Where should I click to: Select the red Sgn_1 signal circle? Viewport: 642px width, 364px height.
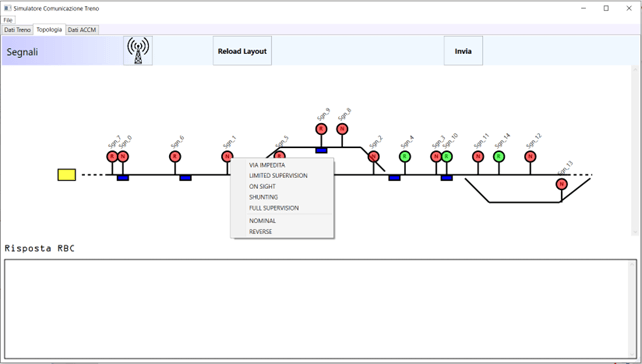pos(227,156)
